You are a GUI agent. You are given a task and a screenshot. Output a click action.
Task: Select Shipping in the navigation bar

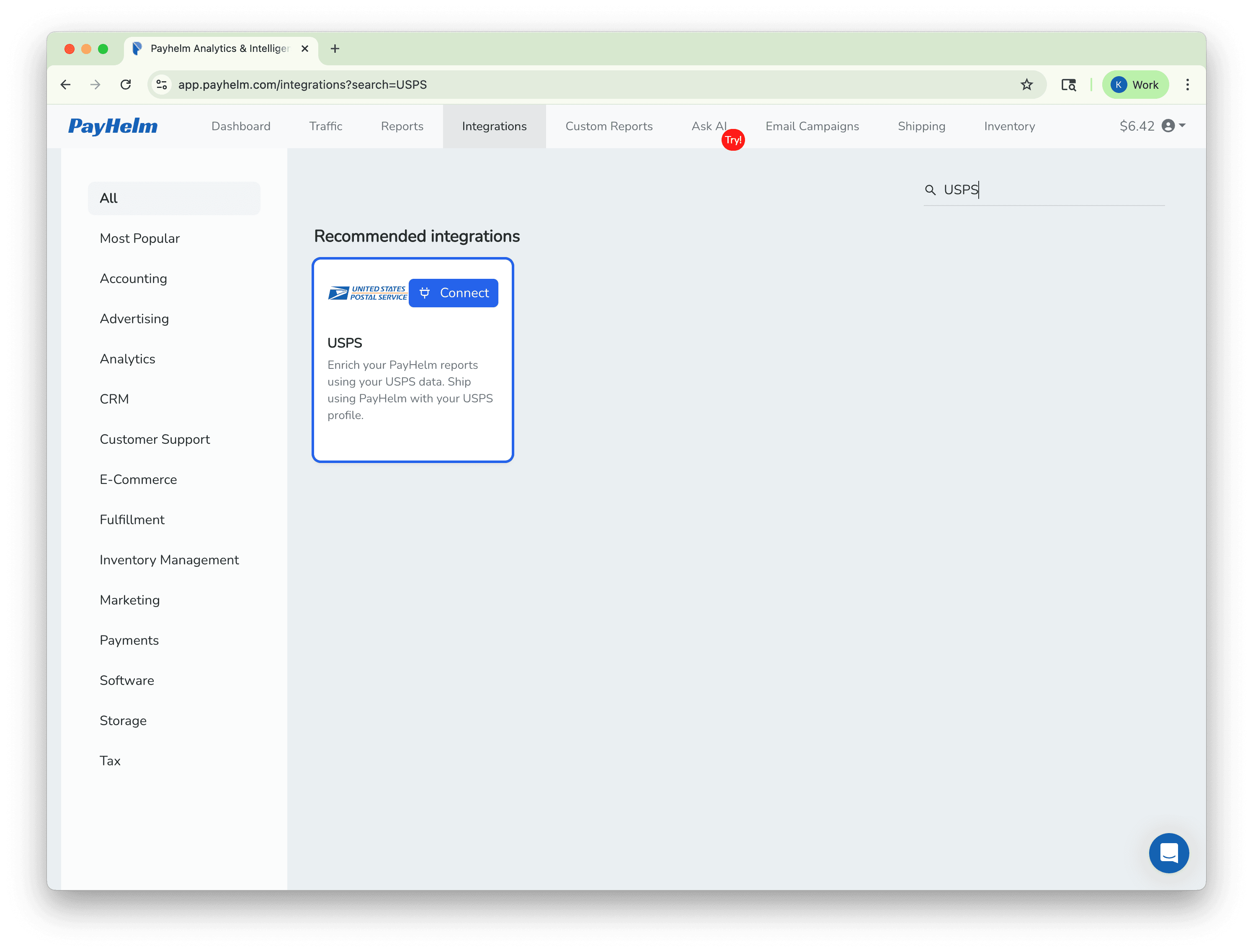pos(921,126)
